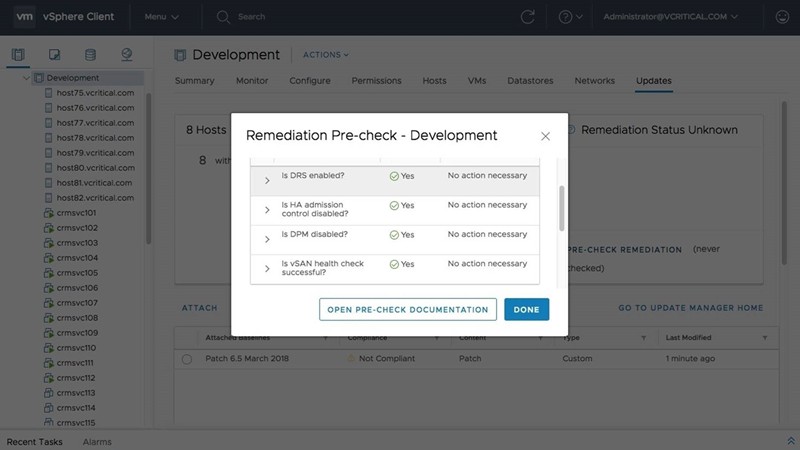This screenshot has height=450, width=800.
Task: Open the VMs and Templates inventory view
Action: click(54, 55)
